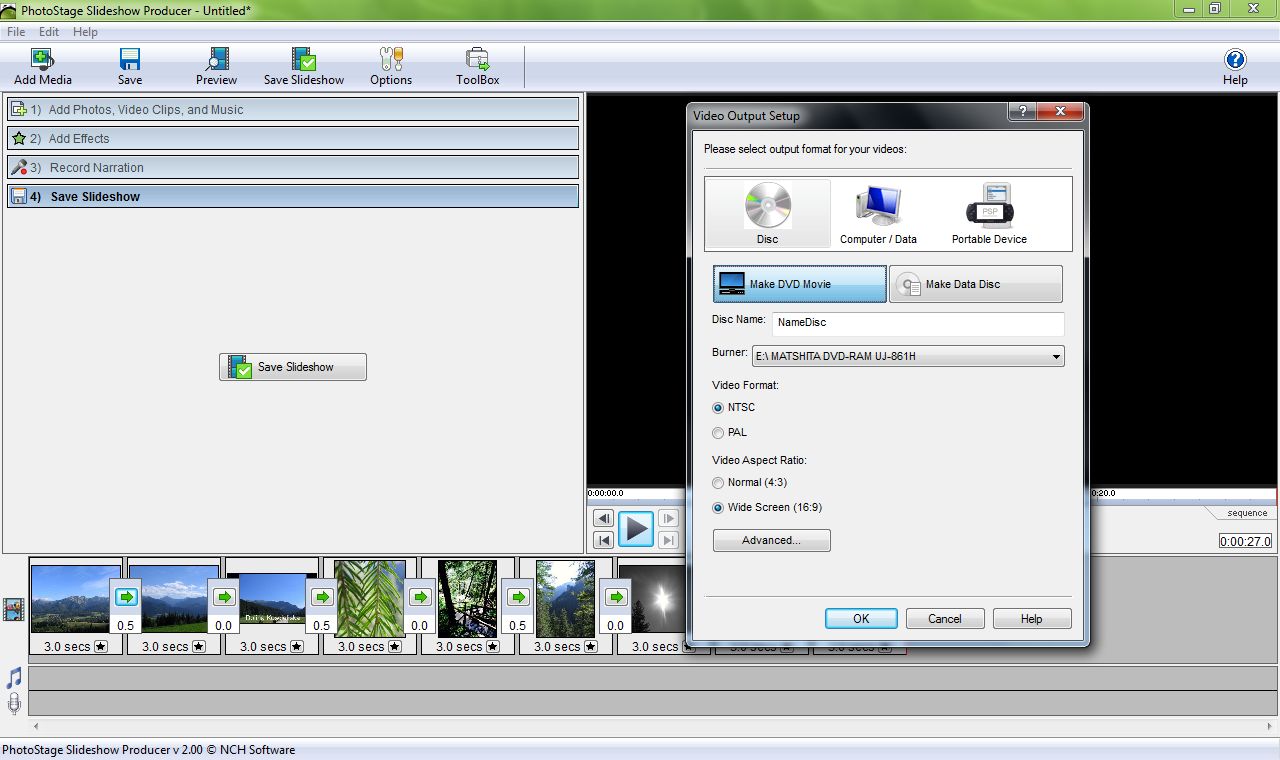This screenshot has width=1280, height=760.
Task: Collapse step 4 Save Slideshow panel
Action: click(x=293, y=196)
